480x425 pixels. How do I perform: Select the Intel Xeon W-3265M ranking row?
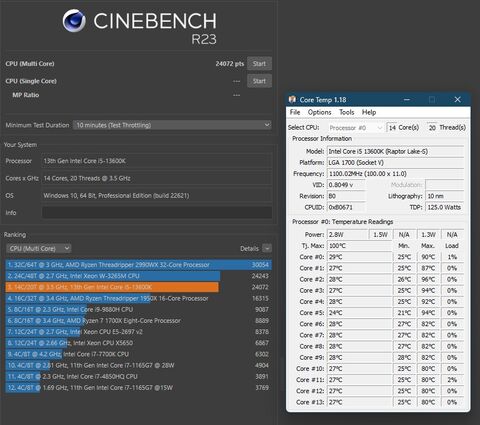138,276
